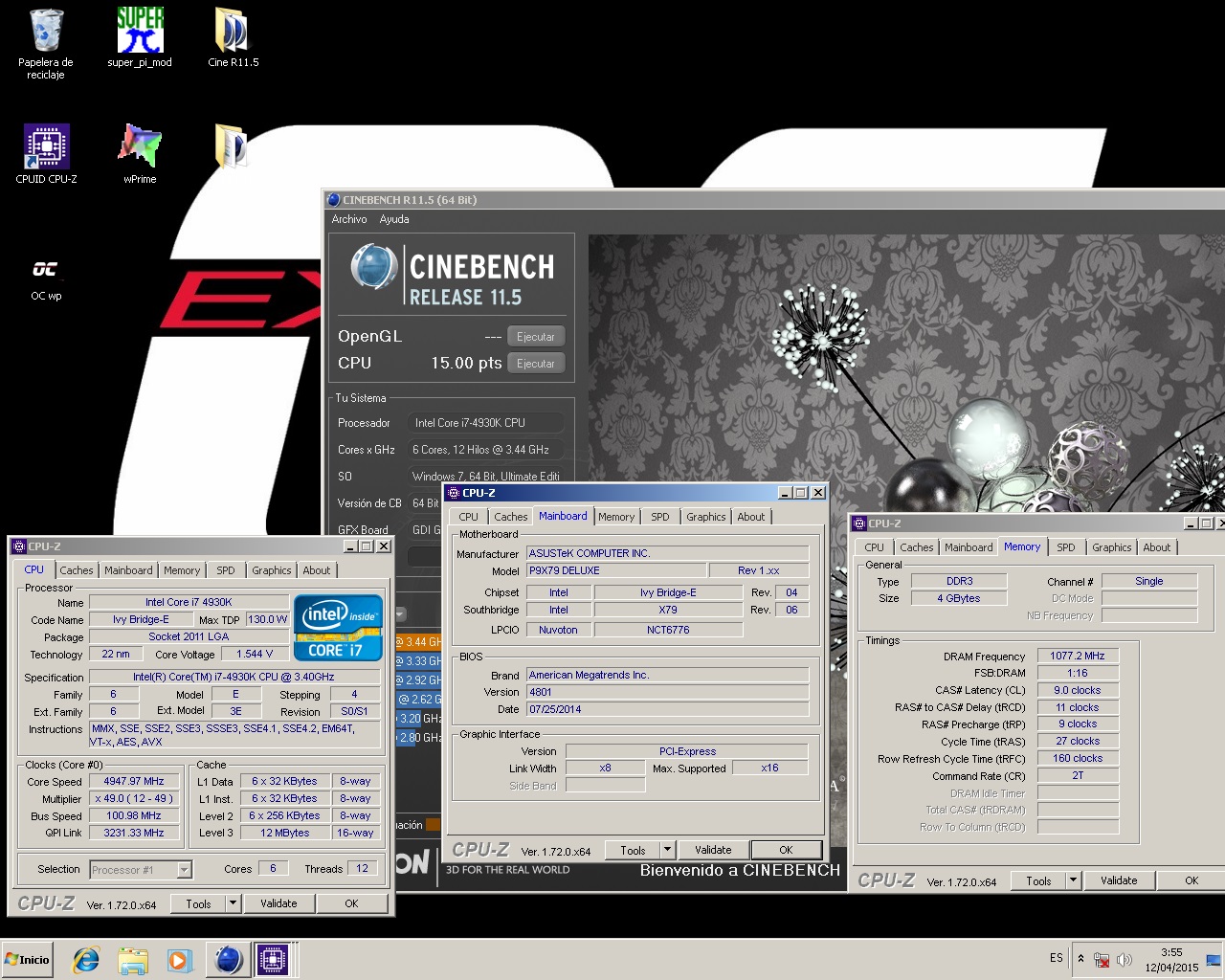The image size is (1225, 980).
Task: Click OK in left CPU-Z window
Action: 351,903
